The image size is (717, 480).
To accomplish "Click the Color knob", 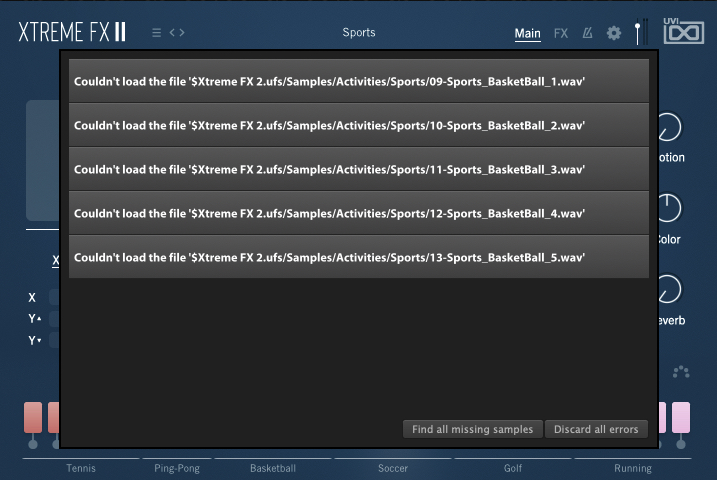I will (669, 208).
